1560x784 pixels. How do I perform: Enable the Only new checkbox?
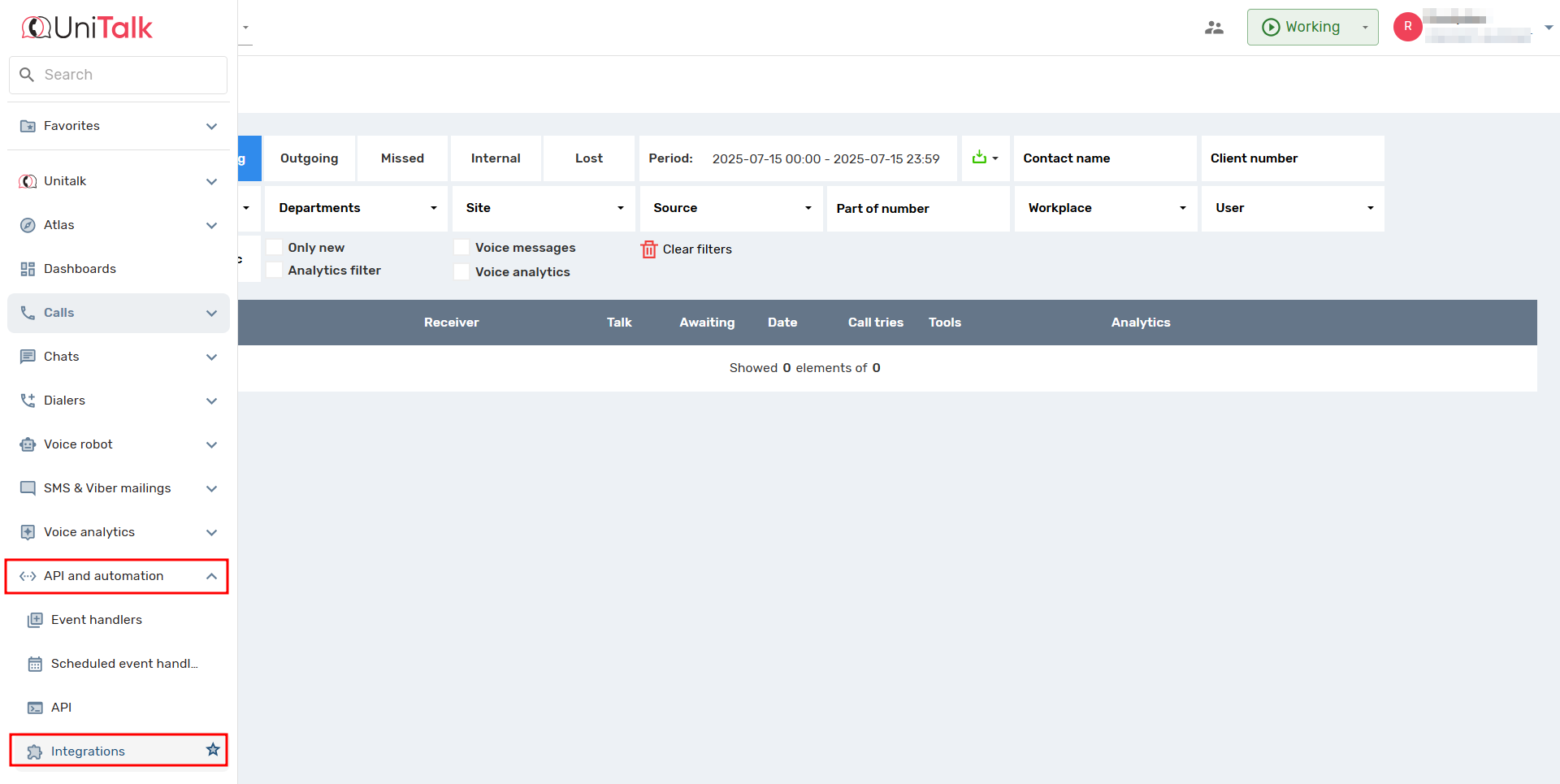(x=275, y=247)
